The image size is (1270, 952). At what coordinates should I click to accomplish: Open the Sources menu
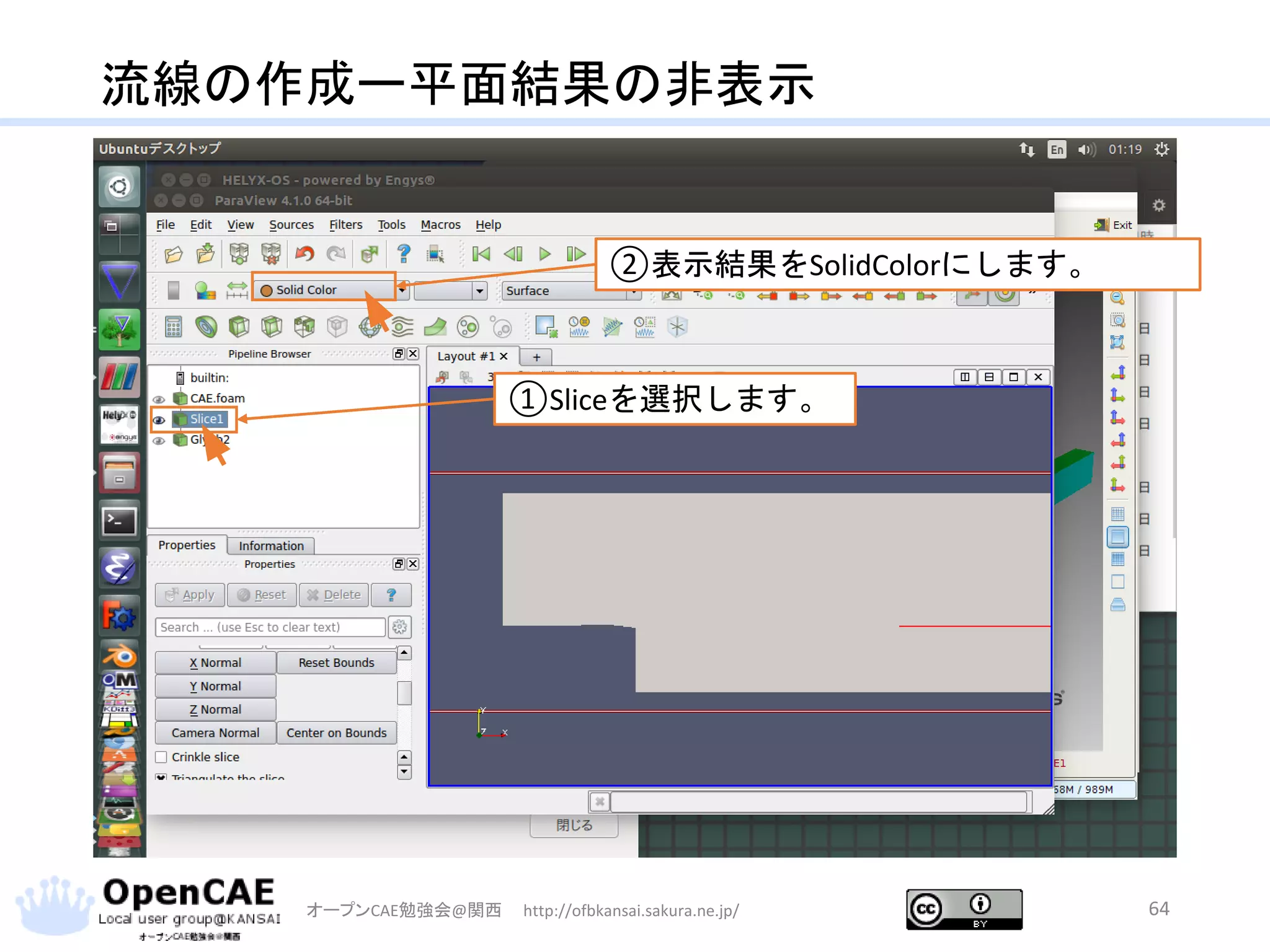coord(291,224)
